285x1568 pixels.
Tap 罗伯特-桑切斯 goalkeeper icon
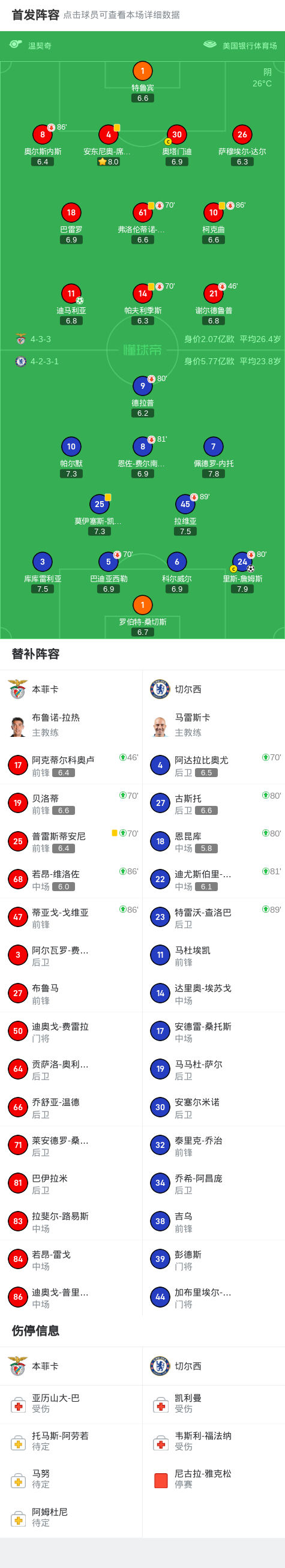point(143,605)
